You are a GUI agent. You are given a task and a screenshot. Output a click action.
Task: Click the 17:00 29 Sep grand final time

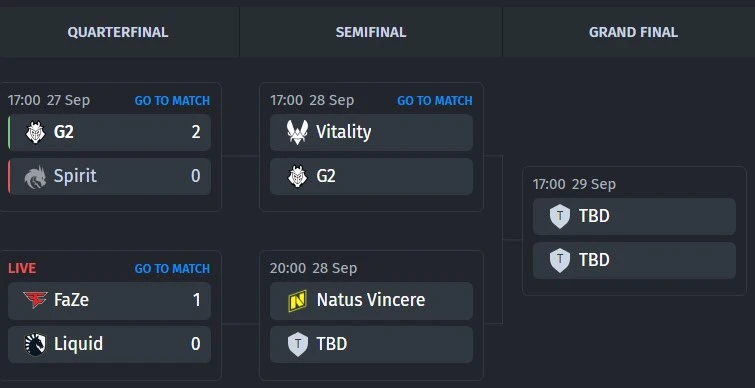pyautogui.click(x=574, y=184)
